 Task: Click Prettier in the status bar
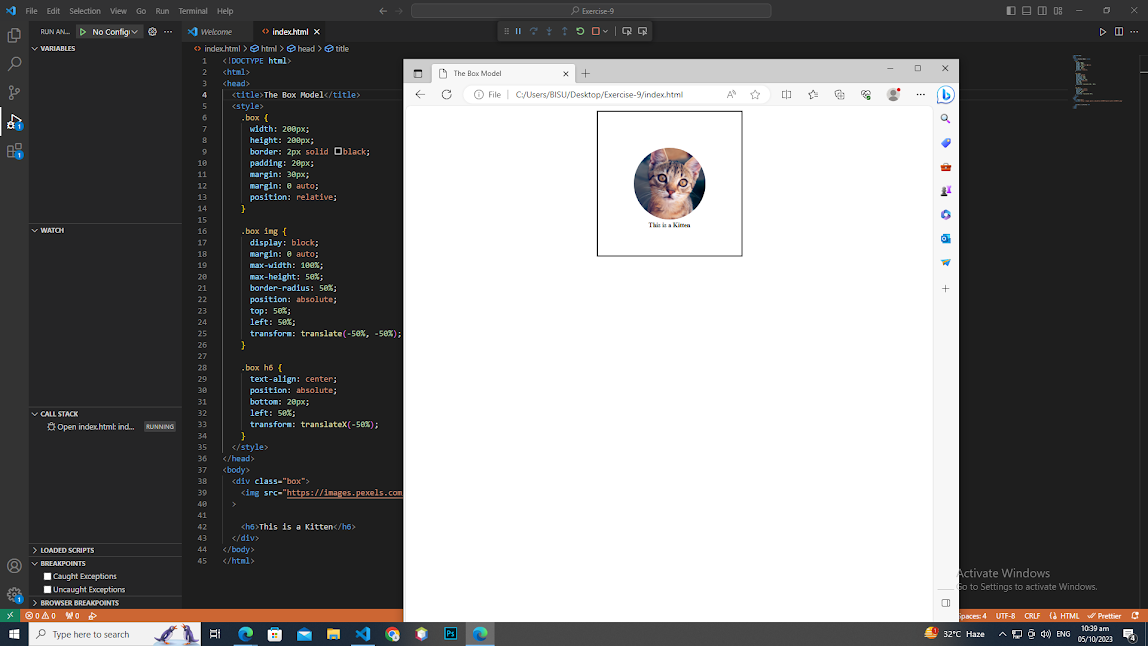point(1104,616)
